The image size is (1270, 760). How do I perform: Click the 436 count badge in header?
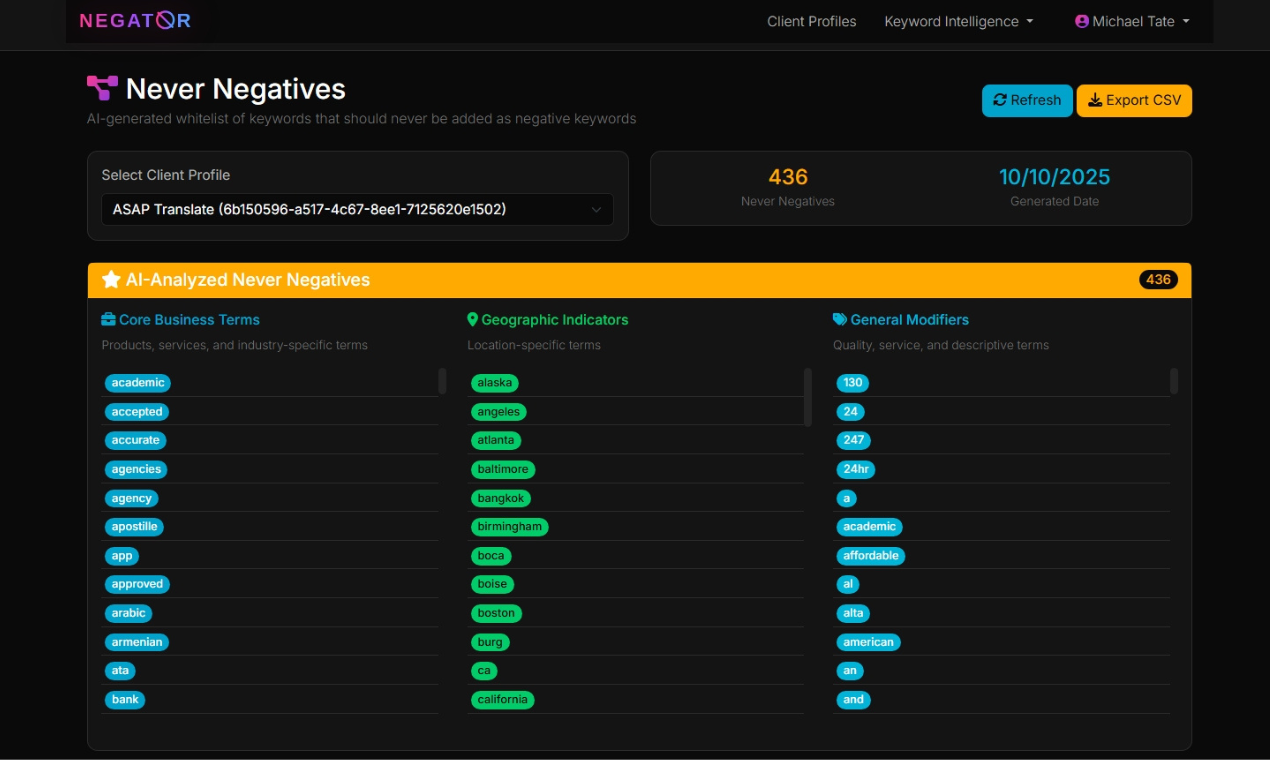coord(1158,280)
